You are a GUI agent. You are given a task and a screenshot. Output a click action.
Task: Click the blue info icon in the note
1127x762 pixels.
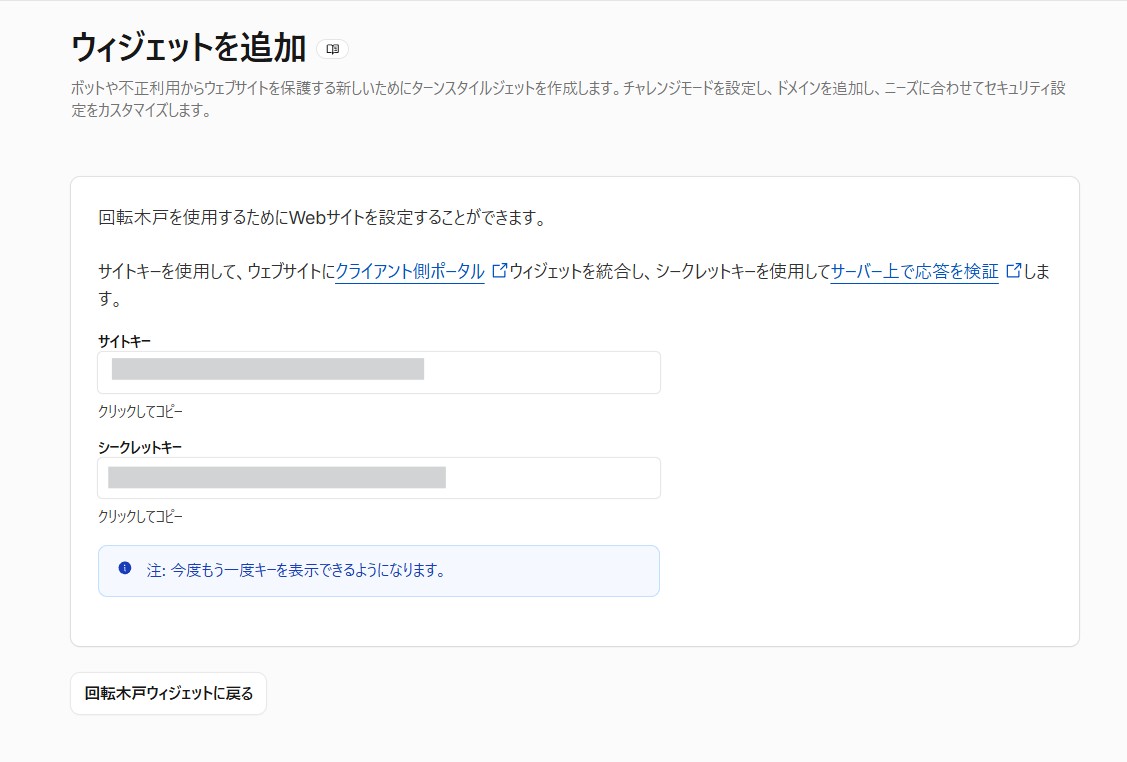[x=125, y=568]
